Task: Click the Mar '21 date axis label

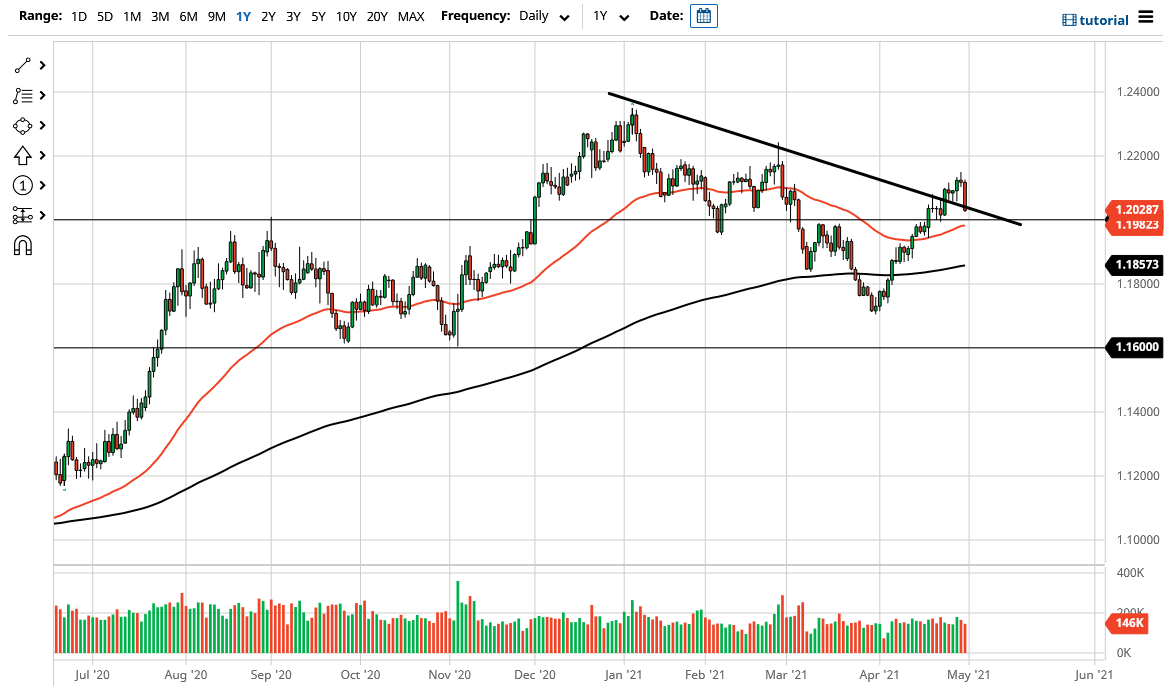Action: click(x=786, y=674)
